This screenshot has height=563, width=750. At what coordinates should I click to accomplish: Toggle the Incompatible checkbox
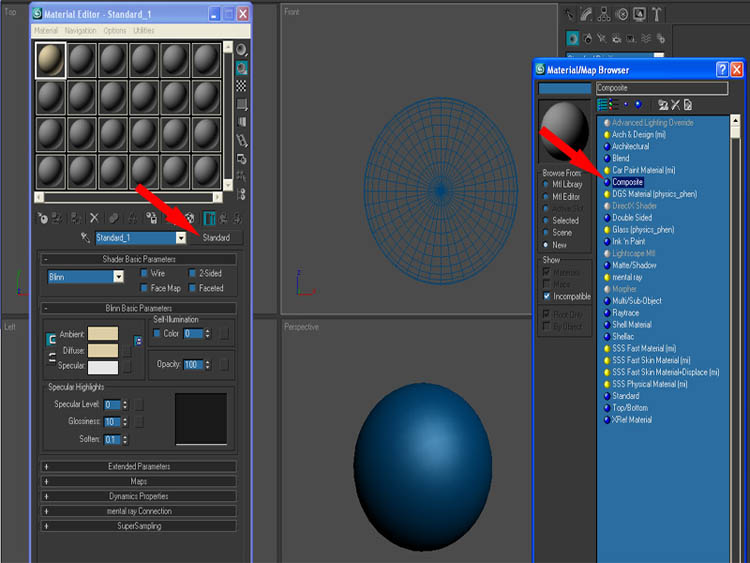(x=546, y=296)
